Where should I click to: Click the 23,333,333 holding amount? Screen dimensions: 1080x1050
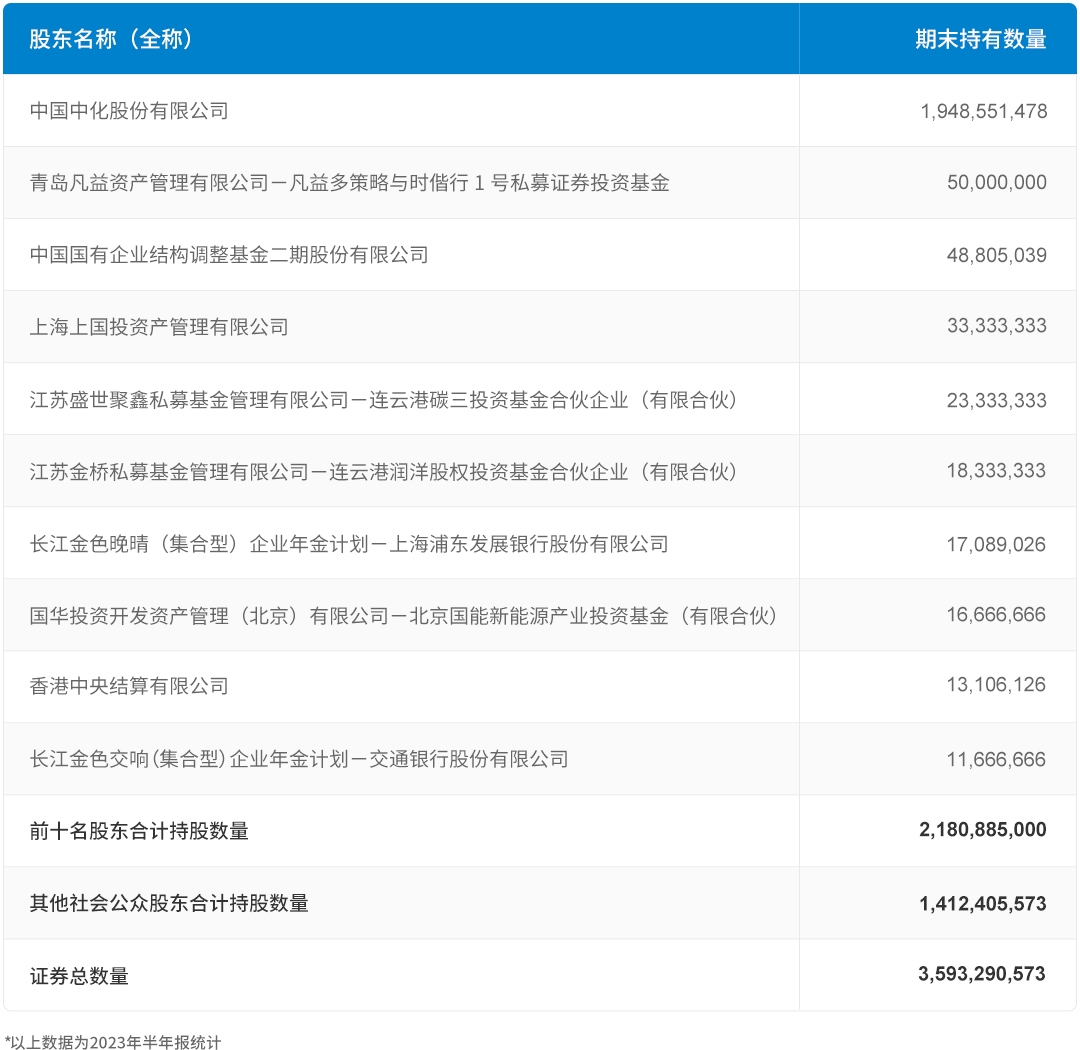pos(996,400)
